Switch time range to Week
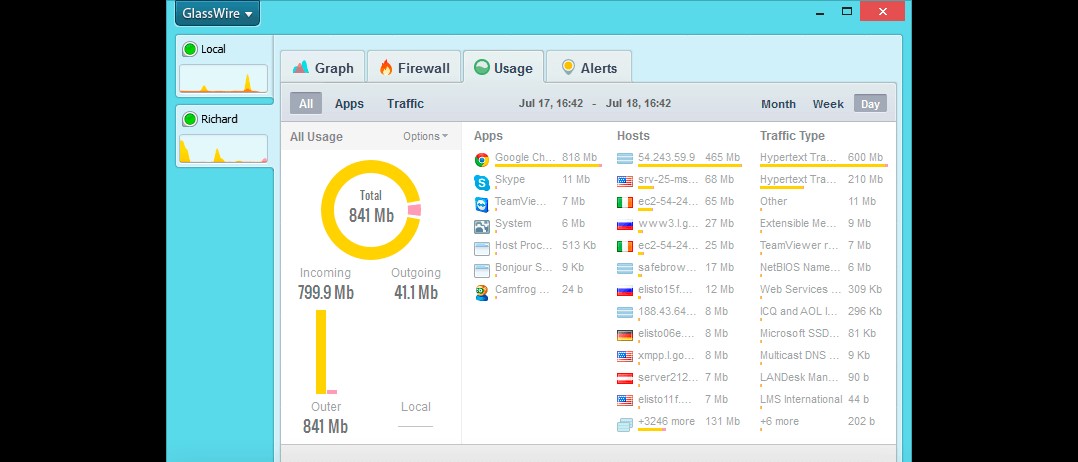The width and height of the screenshot is (1078, 462). click(828, 104)
